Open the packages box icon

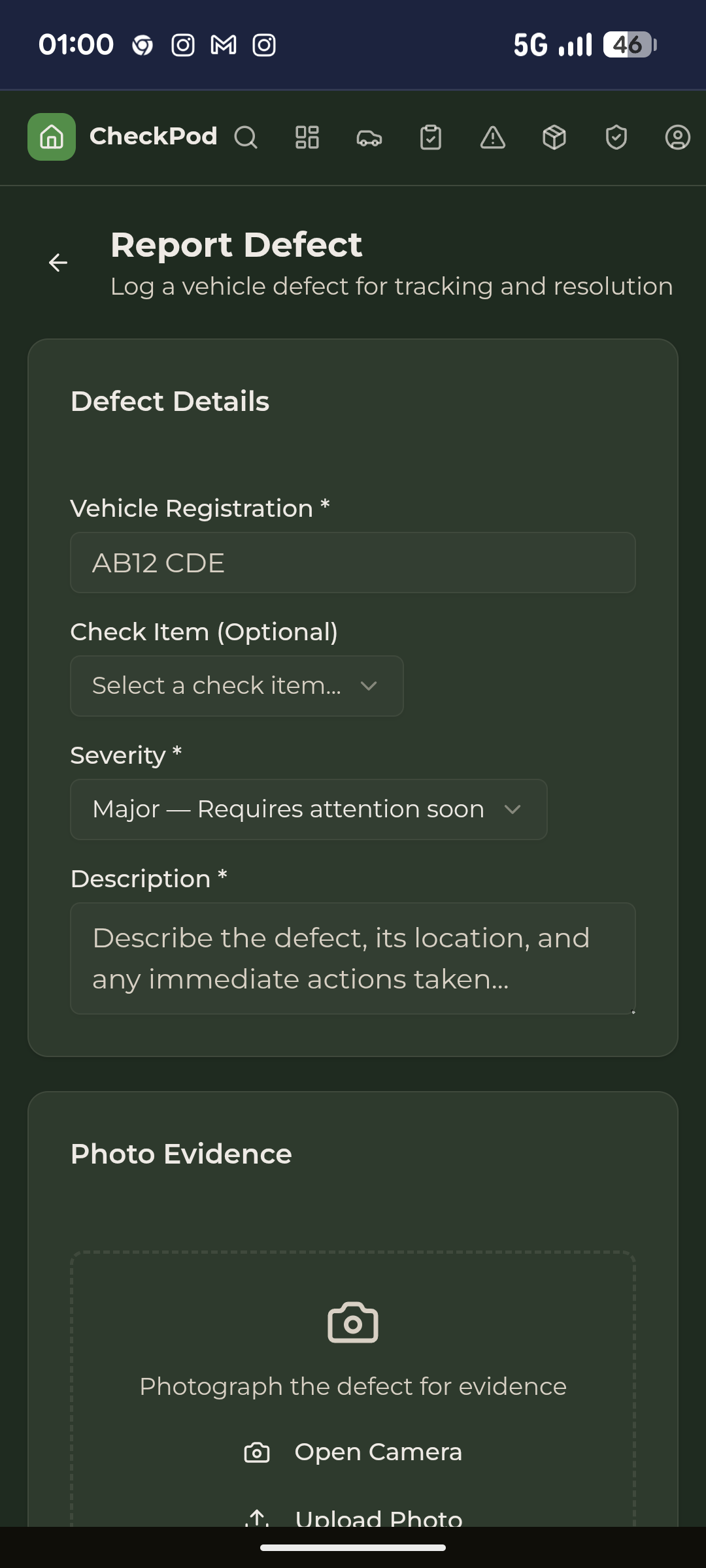coord(554,138)
